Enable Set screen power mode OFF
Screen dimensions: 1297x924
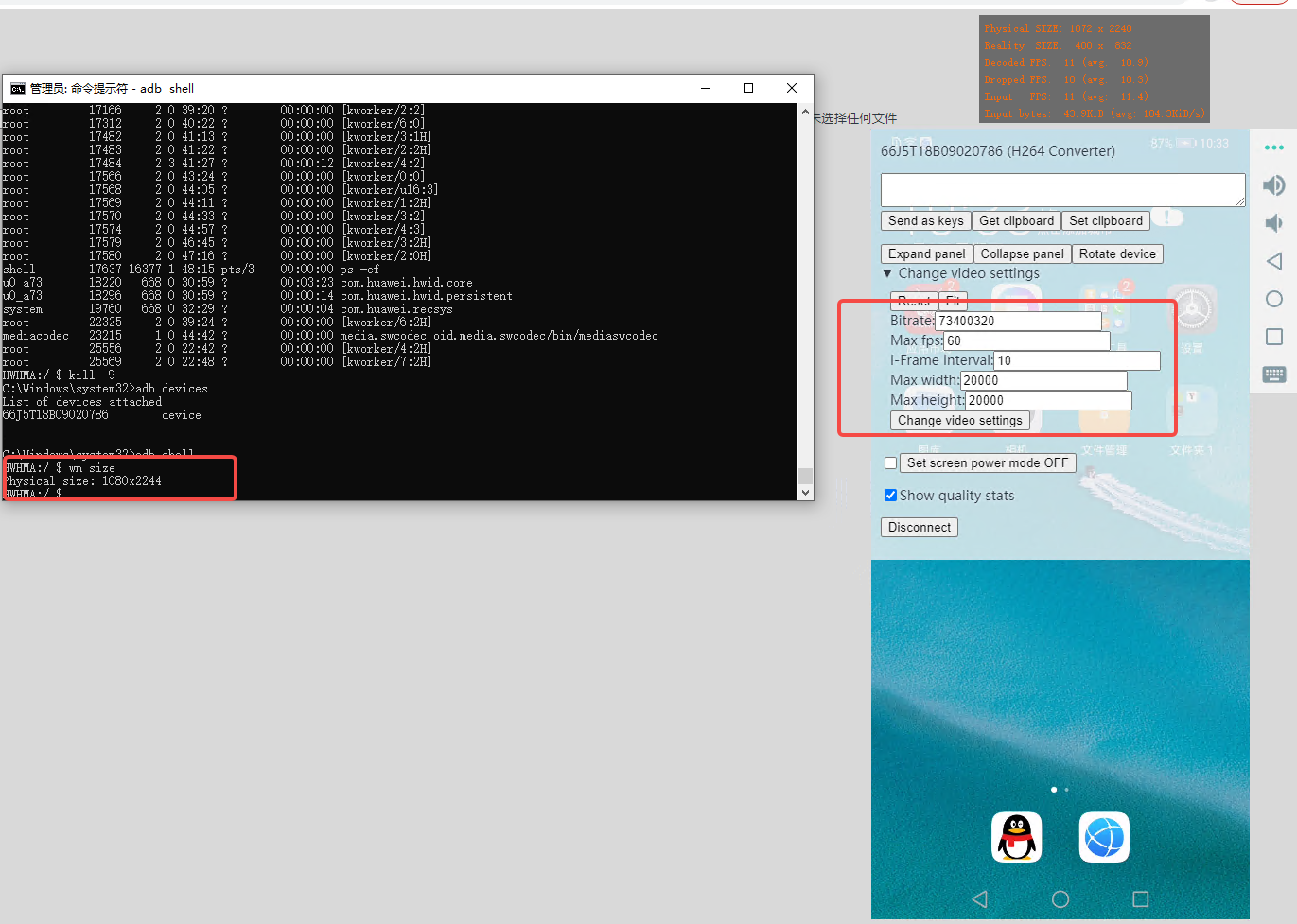pyautogui.click(x=890, y=462)
